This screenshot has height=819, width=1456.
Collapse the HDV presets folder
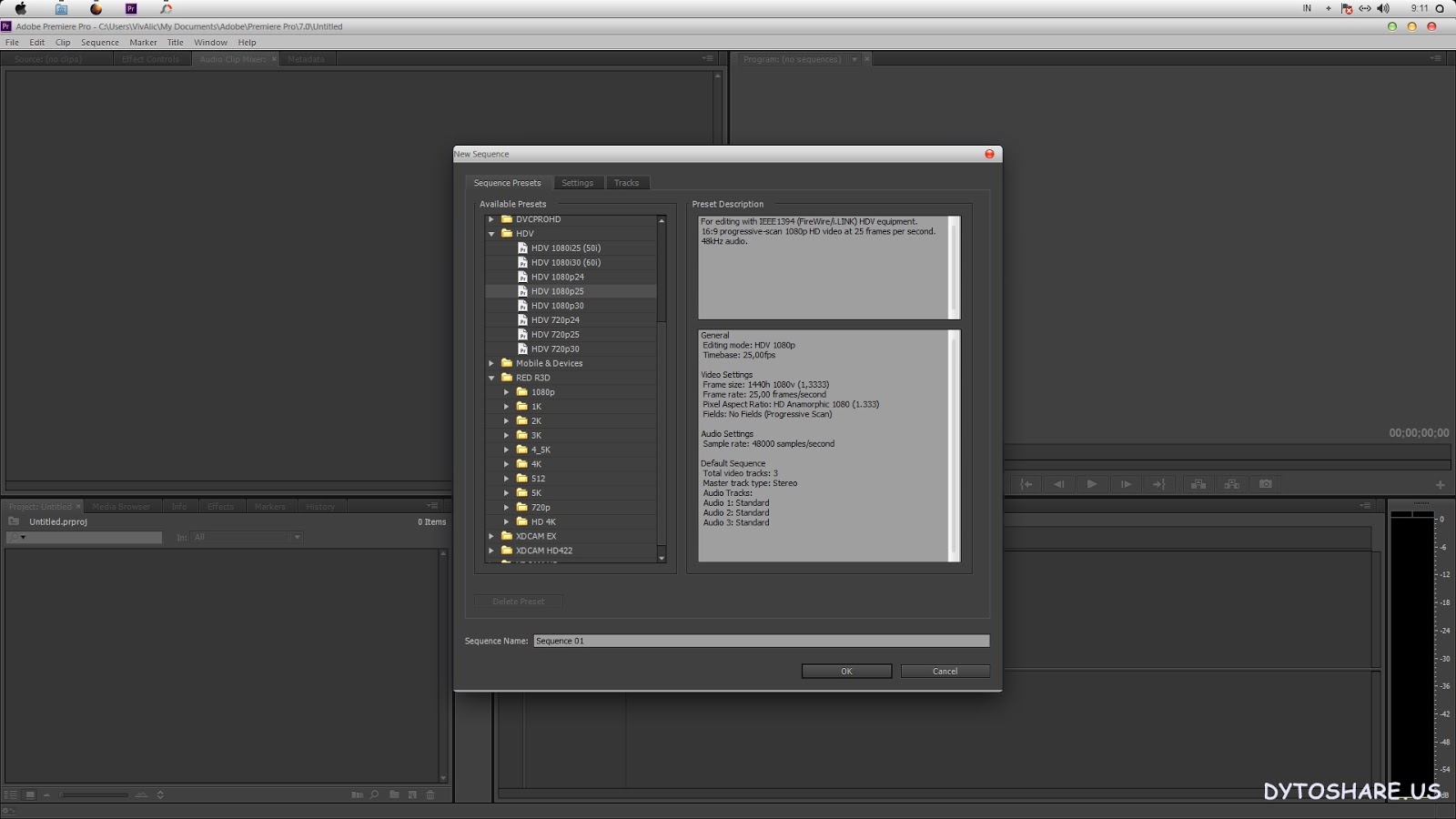pos(491,234)
